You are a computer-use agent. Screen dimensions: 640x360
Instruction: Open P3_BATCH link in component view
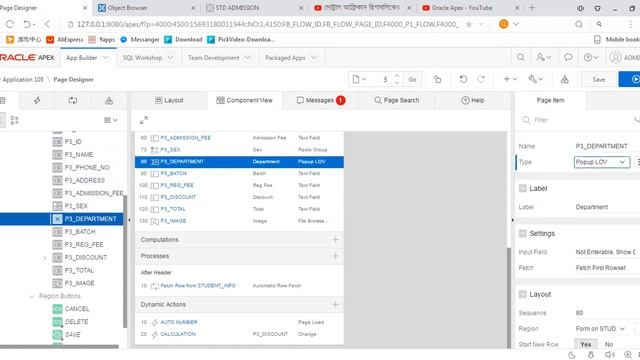tap(173, 173)
